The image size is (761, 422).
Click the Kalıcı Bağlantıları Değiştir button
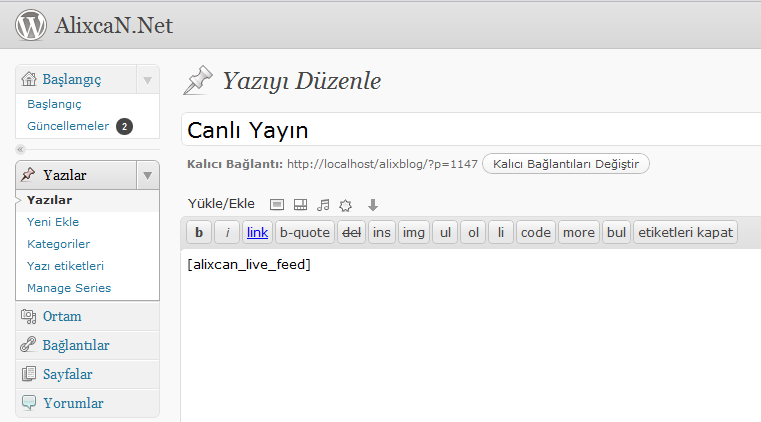[x=566, y=164]
